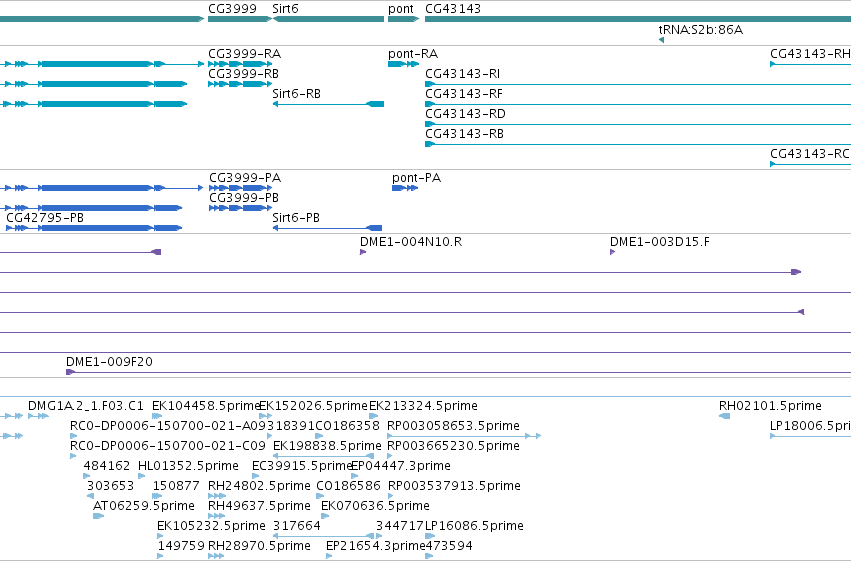This screenshot has height=561, width=851.
Task: Click the 484162 EST label
Action: [x=107, y=466]
